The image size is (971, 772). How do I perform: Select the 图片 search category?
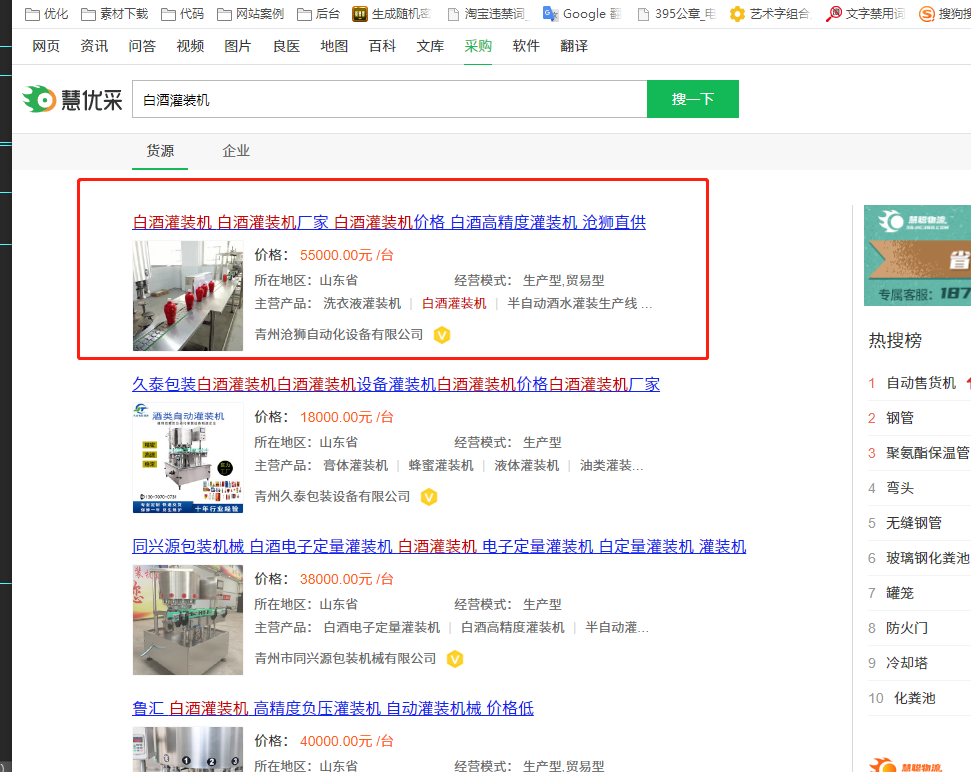tap(238, 46)
